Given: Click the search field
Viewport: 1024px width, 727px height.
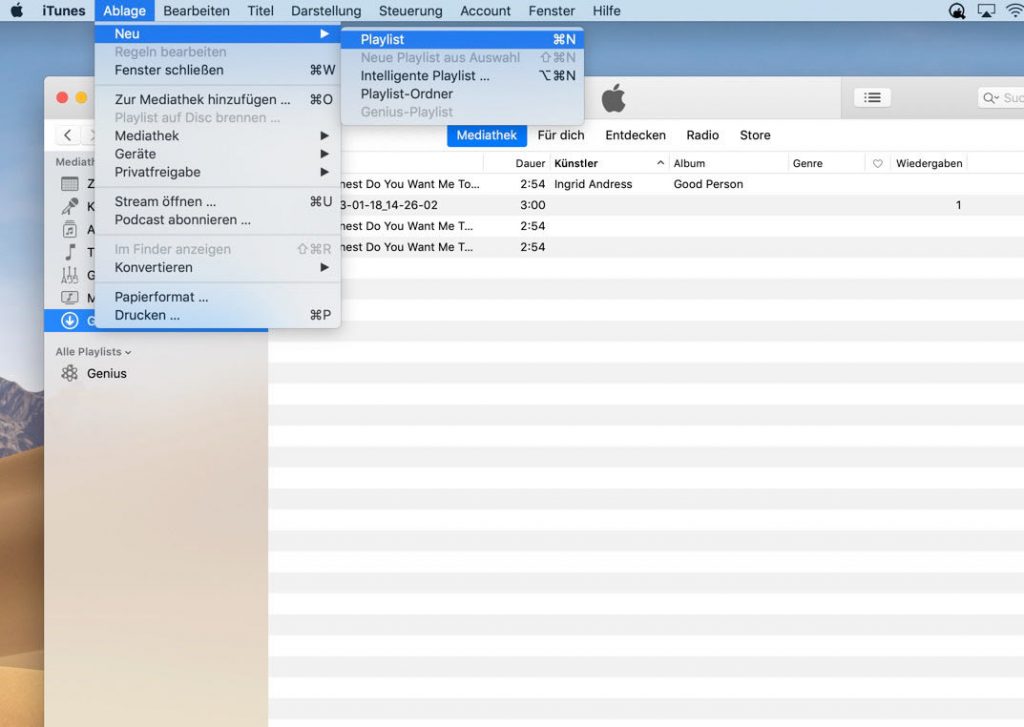Looking at the screenshot, I should point(1000,97).
